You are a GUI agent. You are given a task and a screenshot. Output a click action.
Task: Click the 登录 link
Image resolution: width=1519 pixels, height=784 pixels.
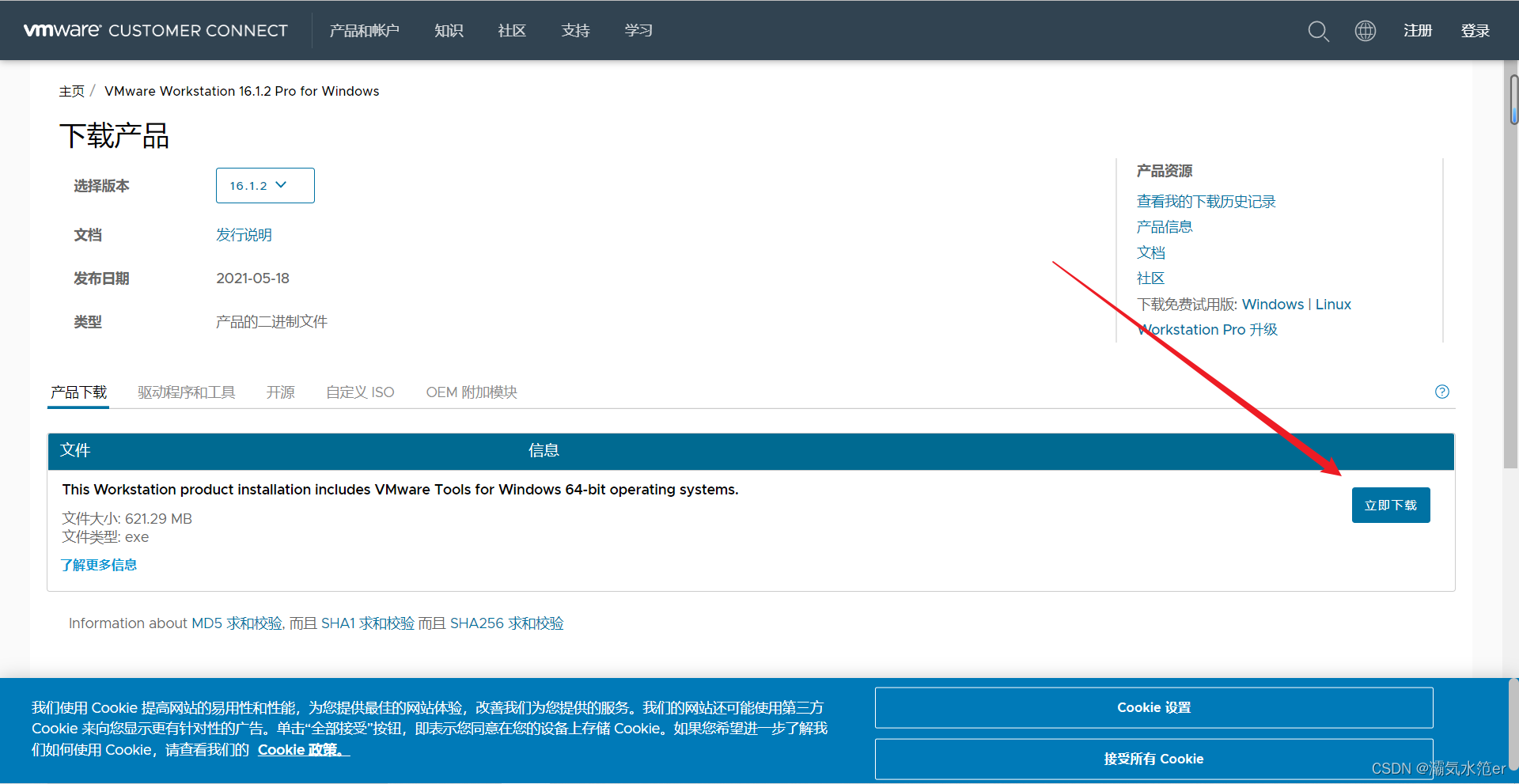click(1475, 31)
